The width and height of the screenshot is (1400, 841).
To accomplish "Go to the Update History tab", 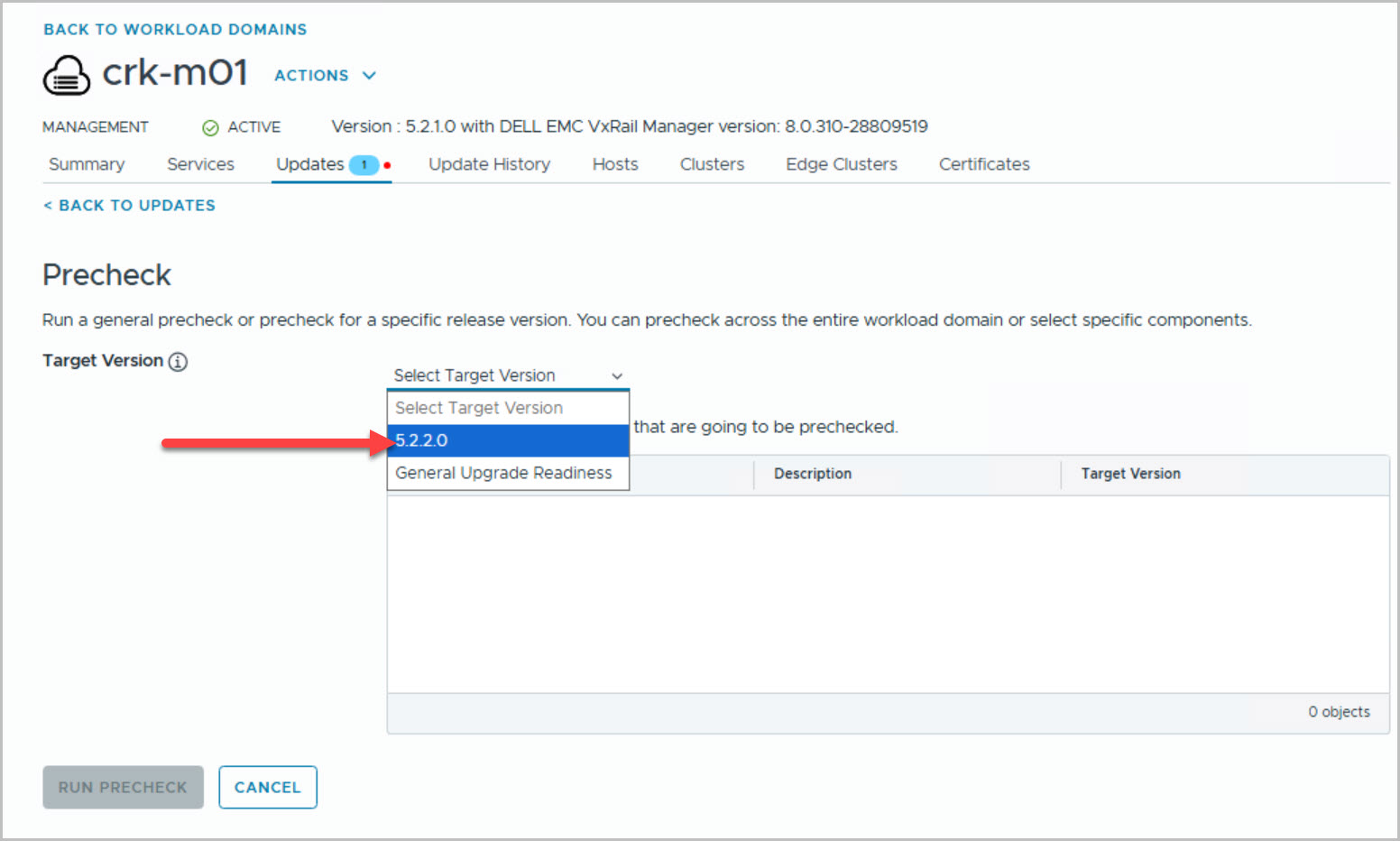I will [489, 164].
